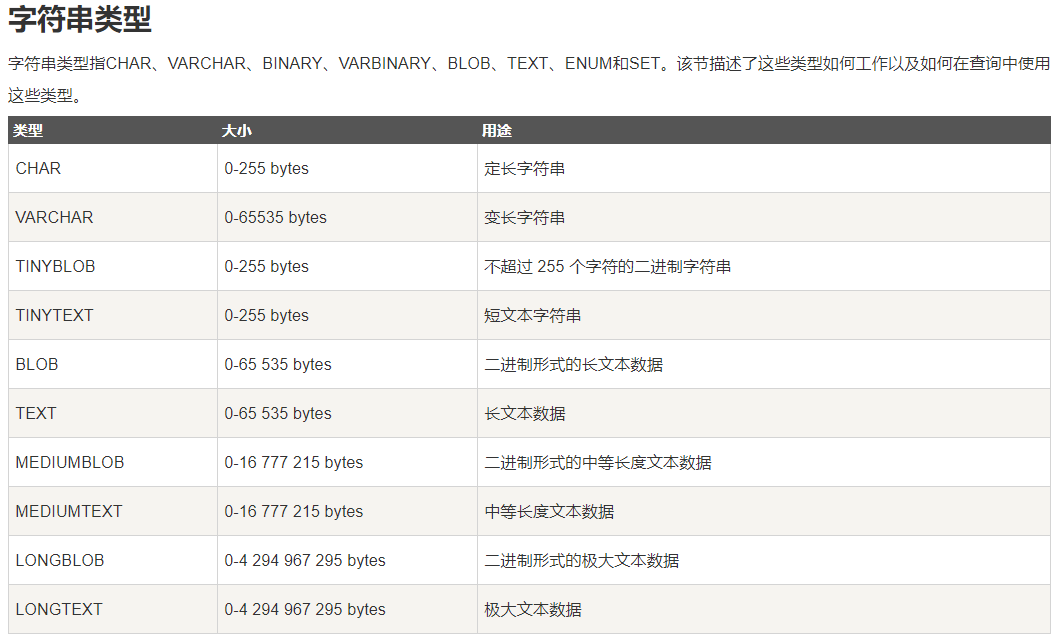Click the intro paragraph listing CHAR, VARCHAR, BINARY

coord(529,79)
